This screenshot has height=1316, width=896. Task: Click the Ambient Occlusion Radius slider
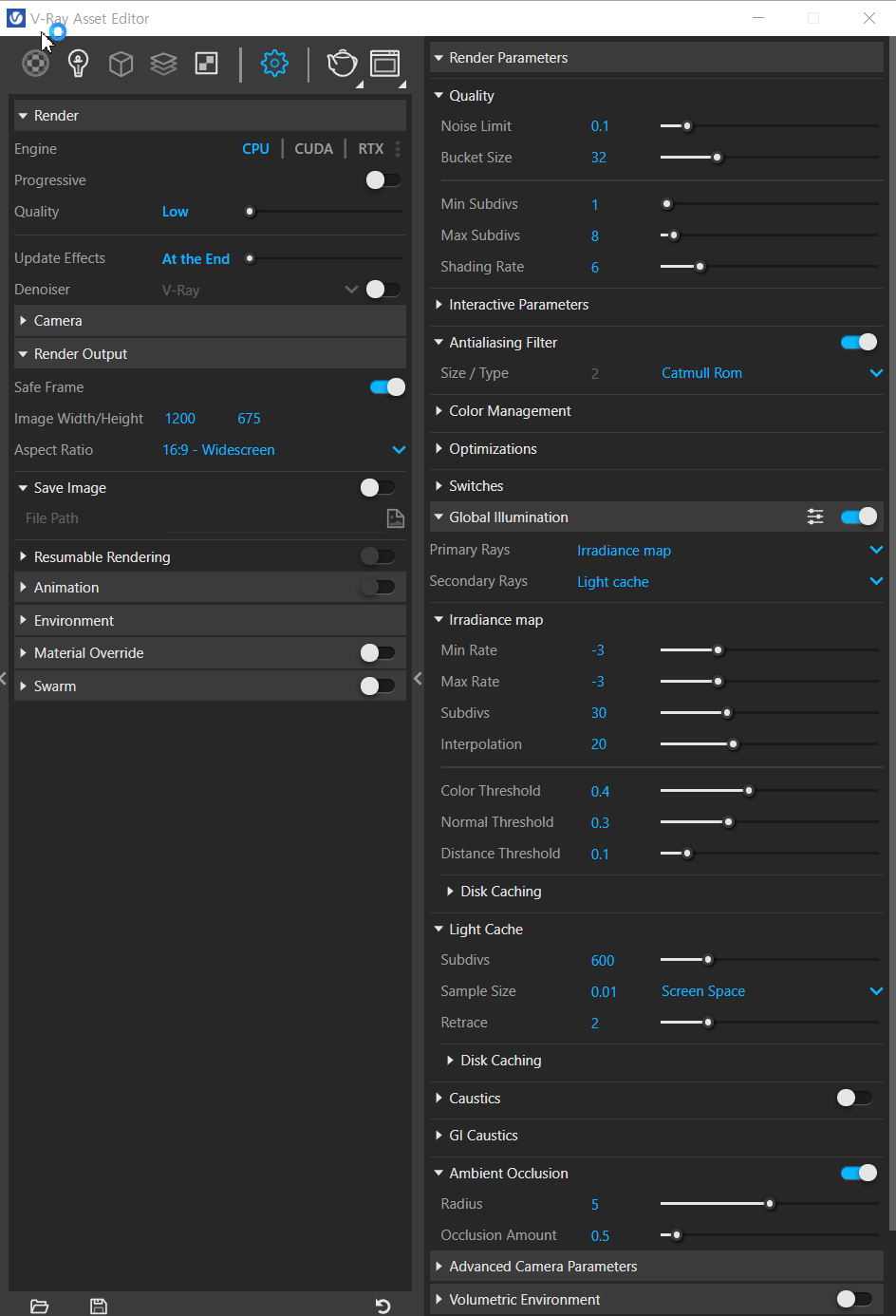click(x=769, y=1204)
